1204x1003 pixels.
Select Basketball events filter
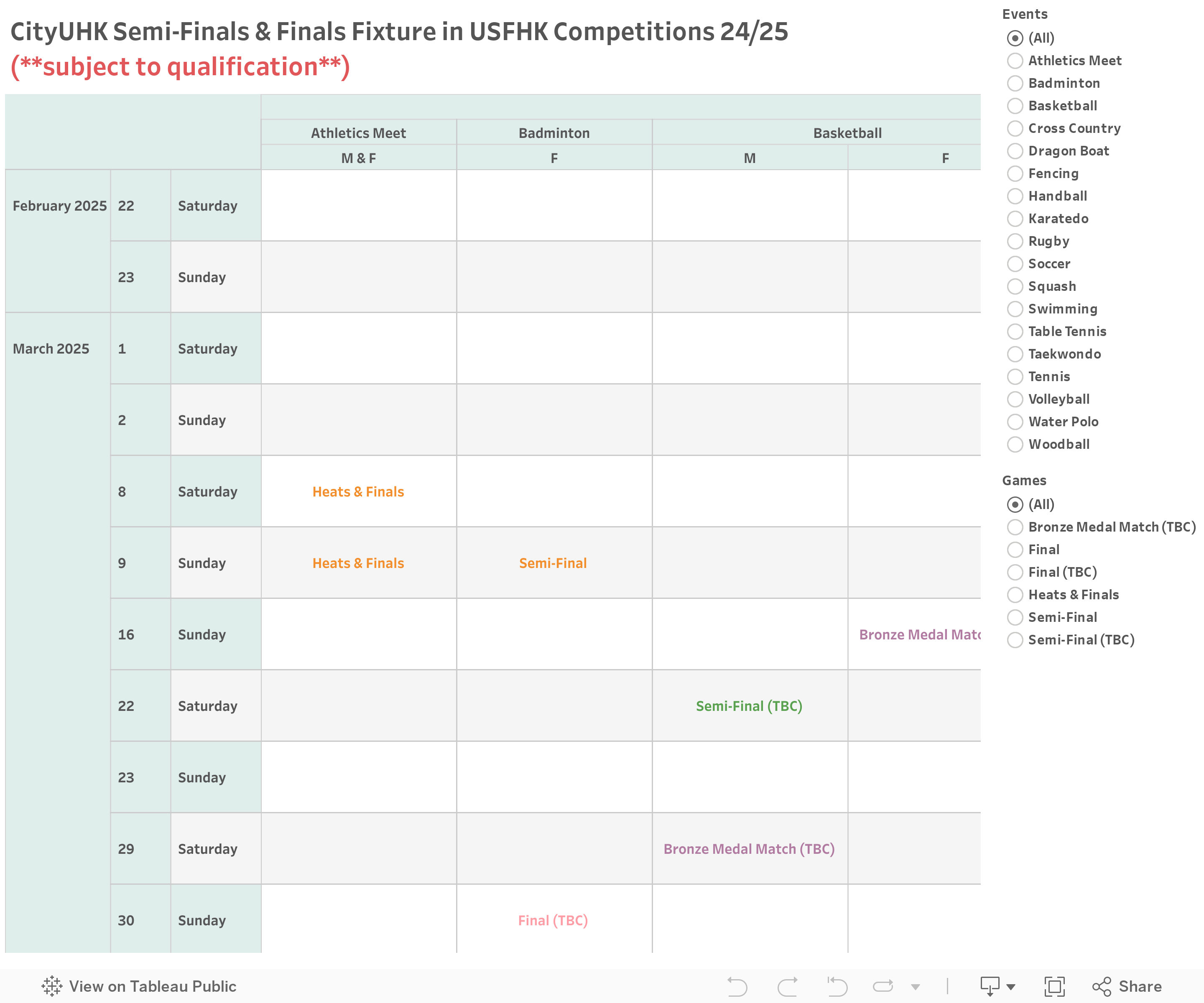[1015, 106]
